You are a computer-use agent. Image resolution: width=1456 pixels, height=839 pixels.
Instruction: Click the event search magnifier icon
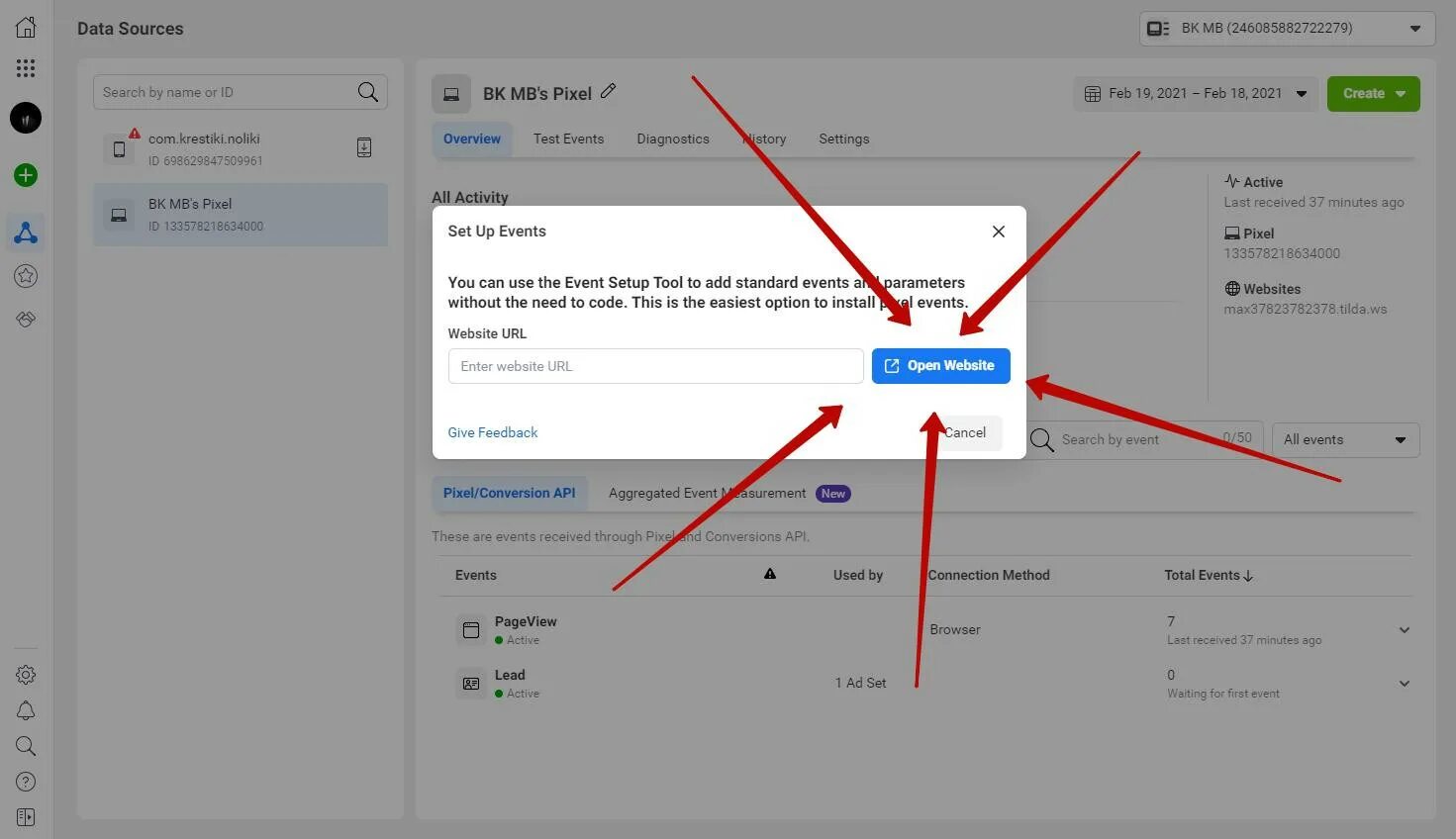(x=1042, y=439)
